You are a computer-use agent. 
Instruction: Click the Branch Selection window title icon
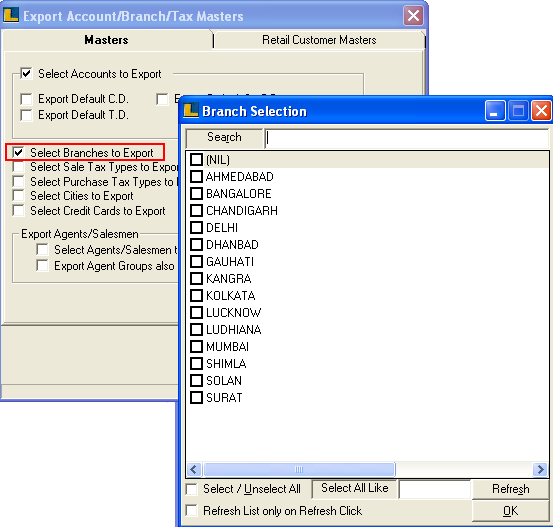(x=191, y=111)
